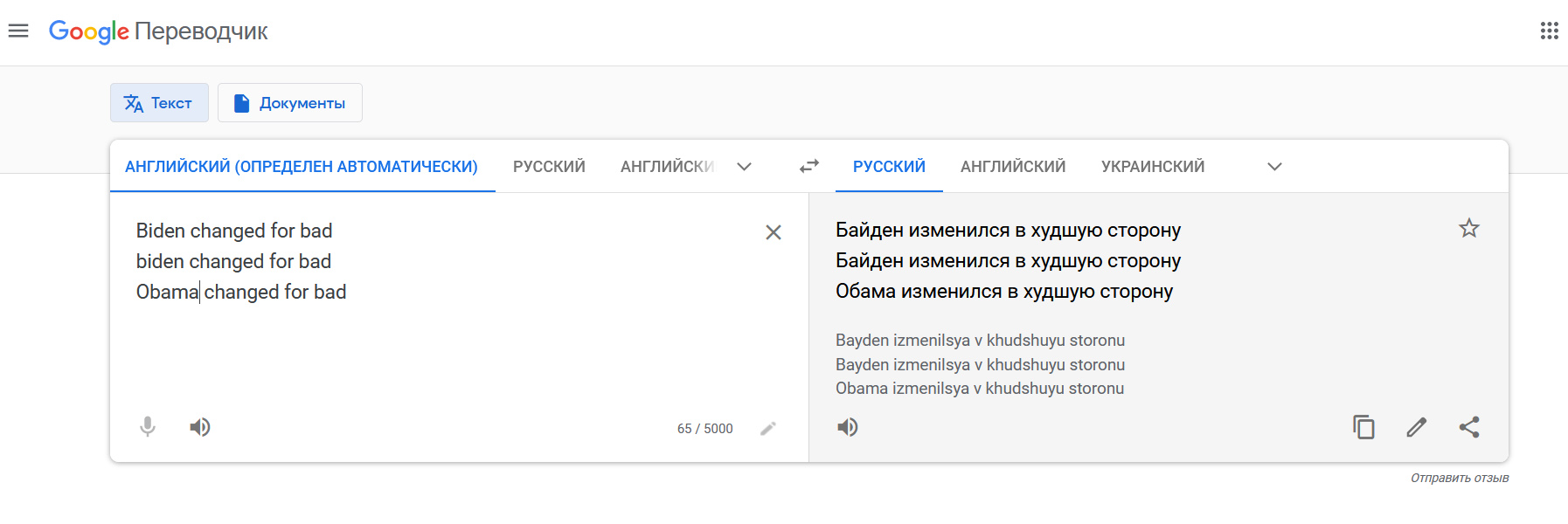Screen dimensions: 1568x524
Task: Click the 65 / 5000 character counter
Action: [705, 428]
